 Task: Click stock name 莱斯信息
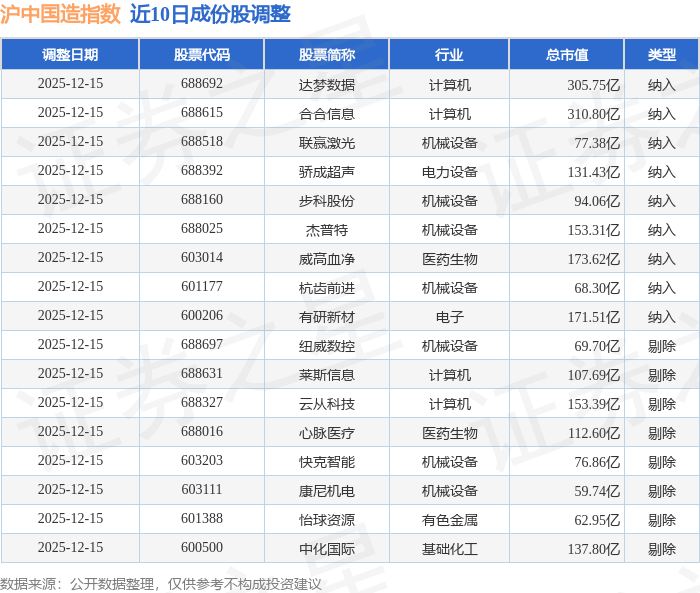click(327, 375)
